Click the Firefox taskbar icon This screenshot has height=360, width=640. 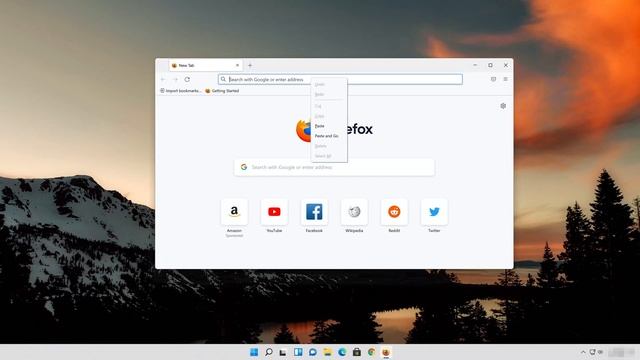tap(386, 352)
